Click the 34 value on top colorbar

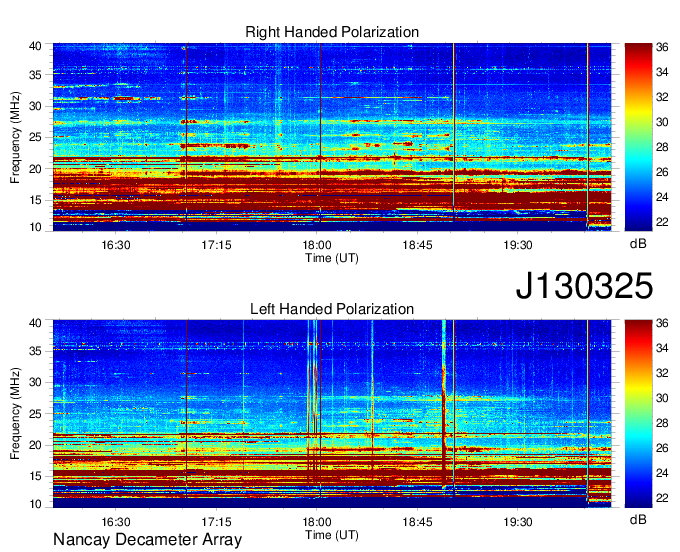pyautogui.click(x=662, y=72)
